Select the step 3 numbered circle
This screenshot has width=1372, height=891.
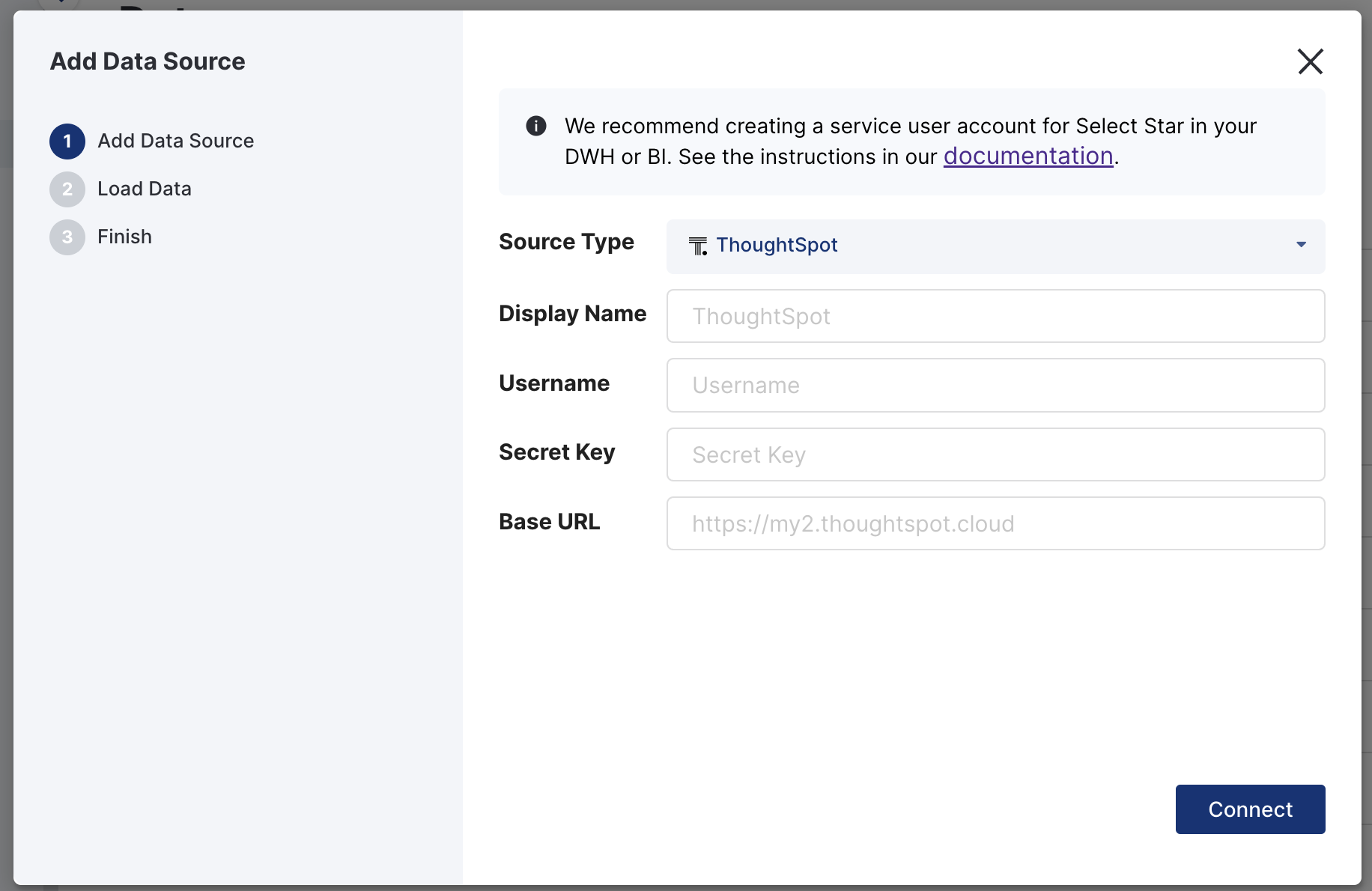(x=67, y=237)
